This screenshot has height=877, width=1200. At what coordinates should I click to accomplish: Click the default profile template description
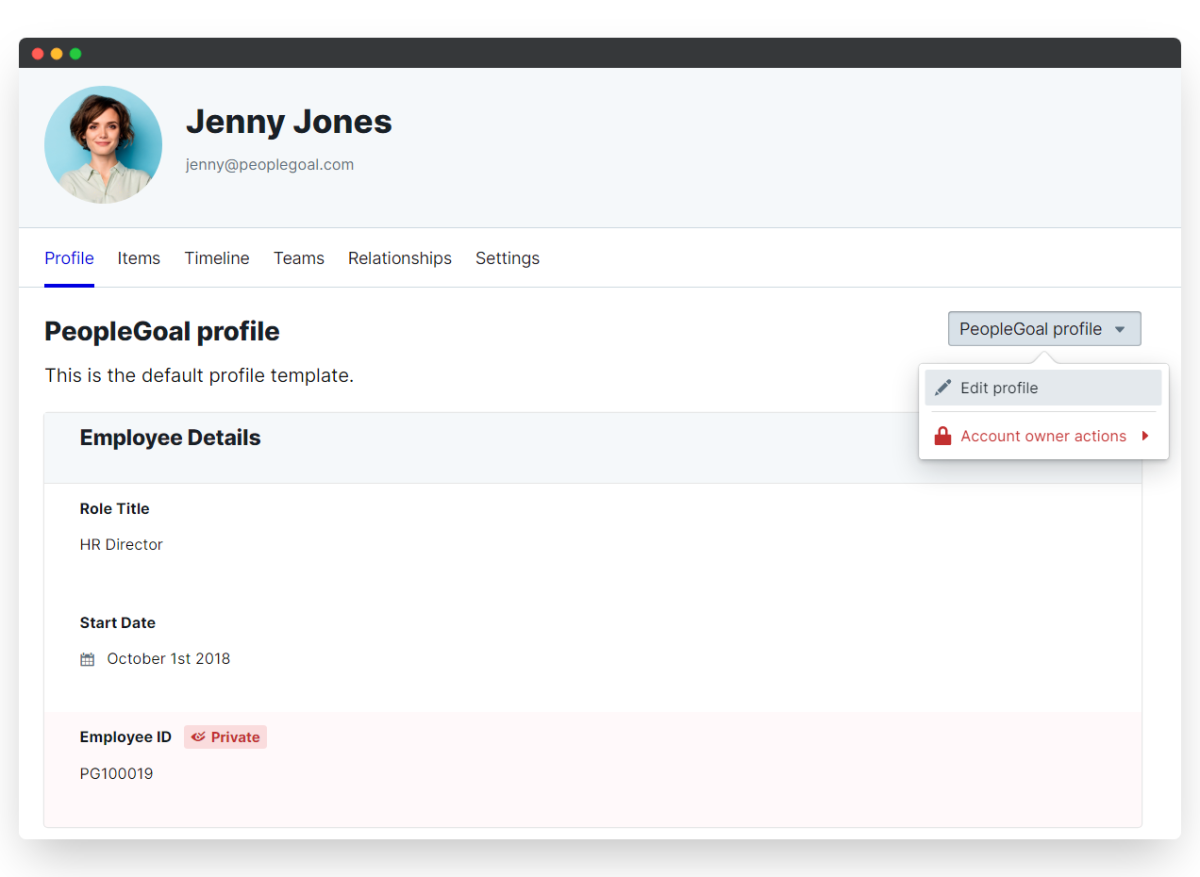[x=199, y=376]
